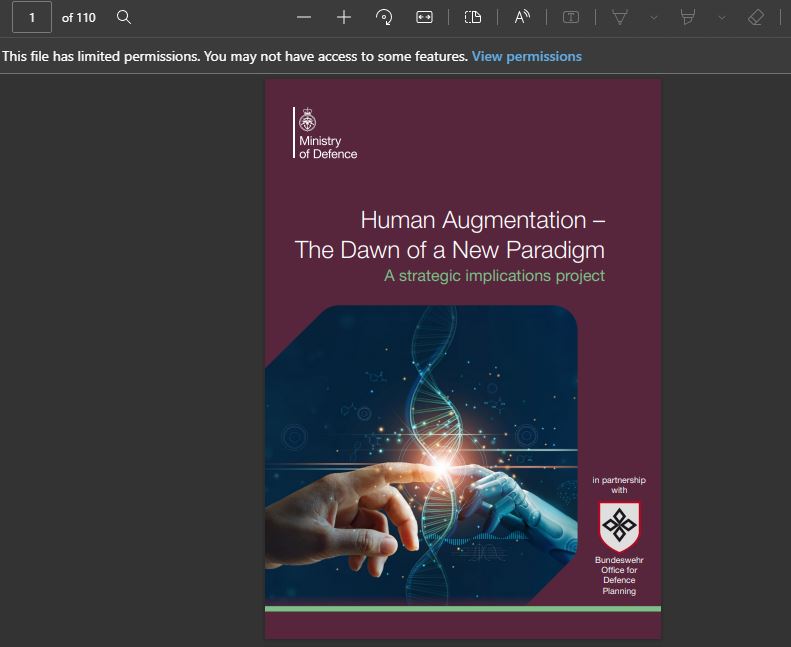Open the View permissions link
This screenshot has height=647, width=791.
click(x=527, y=56)
